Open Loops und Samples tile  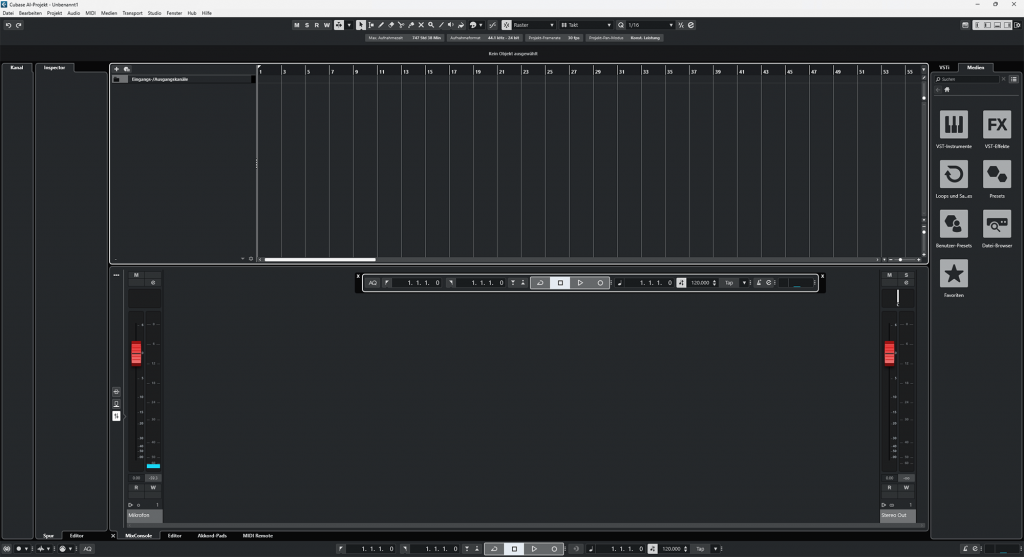[x=953, y=174]
